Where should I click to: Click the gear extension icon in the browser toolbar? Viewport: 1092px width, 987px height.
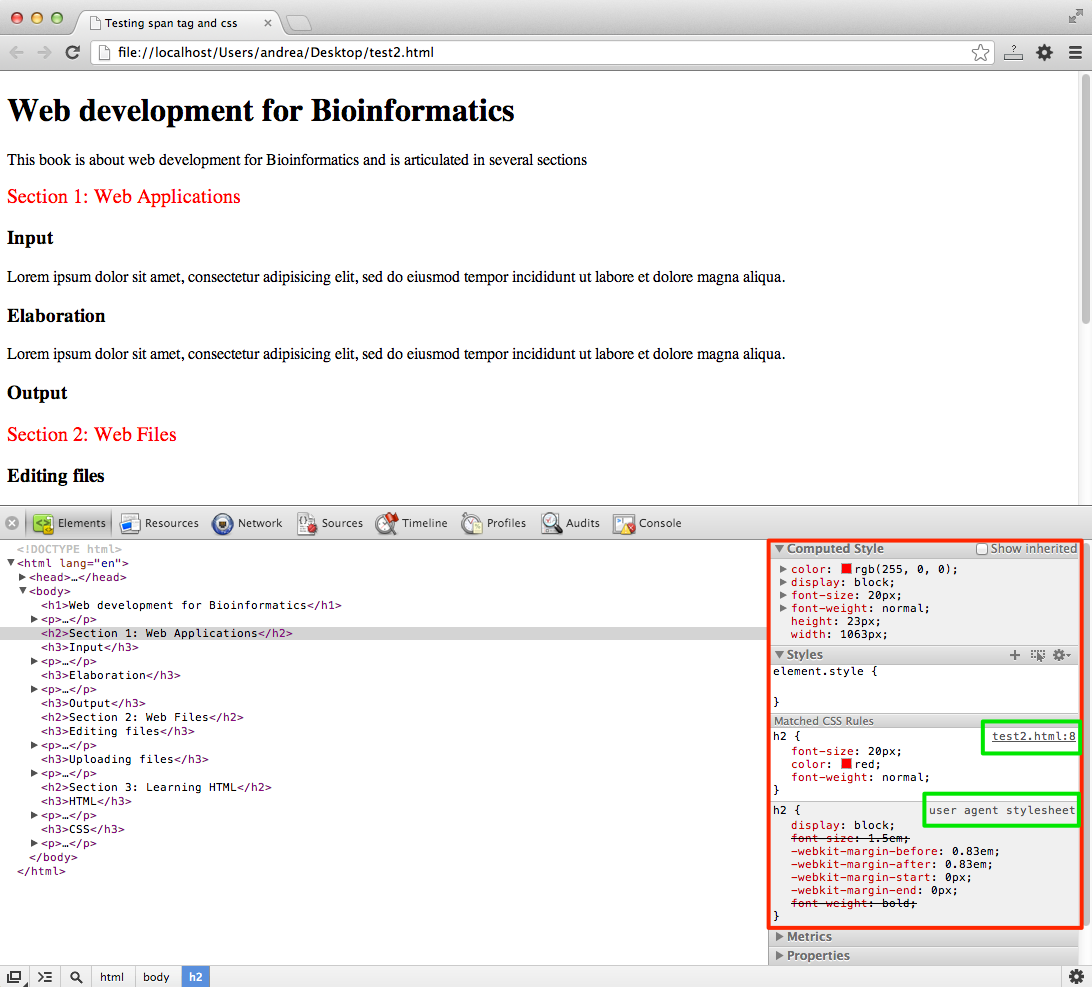tap(1044, 52)
